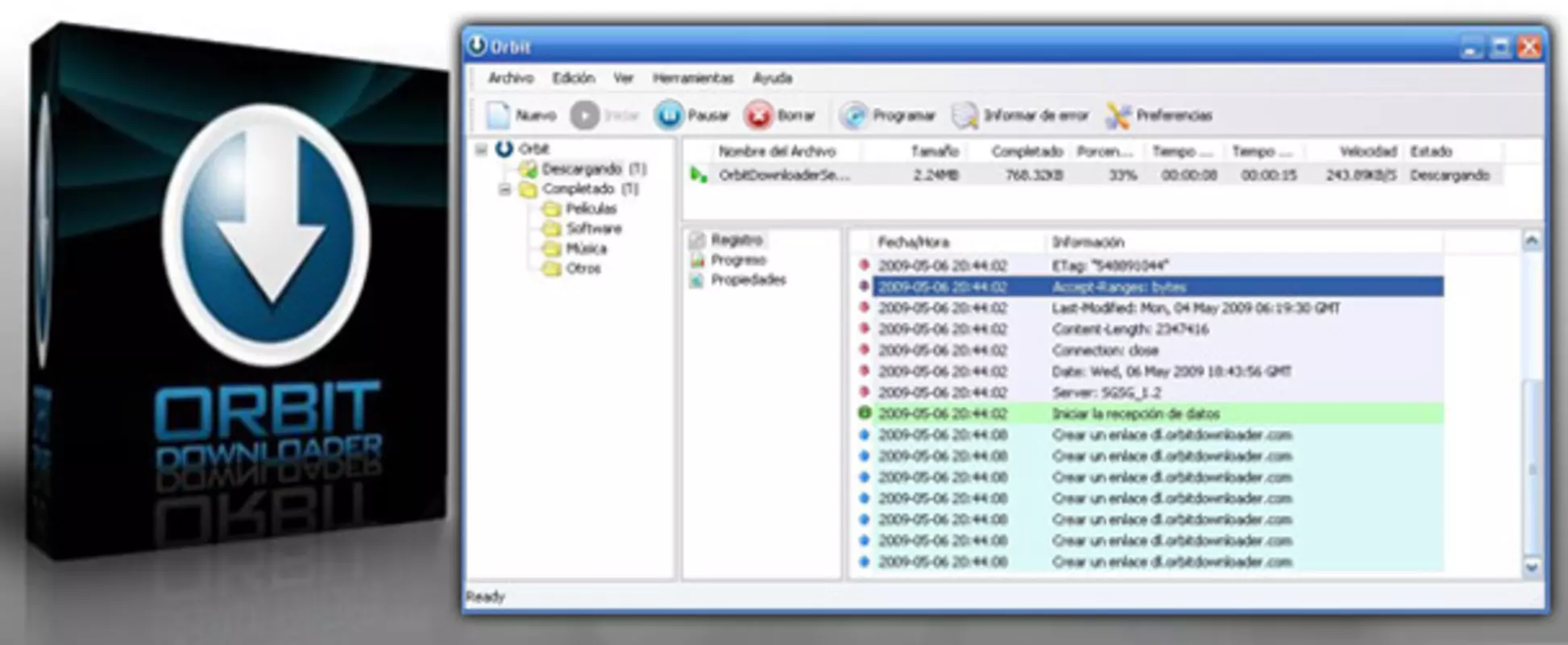
Task: Click the Pausar button label
Action: [x=708, y=116]
